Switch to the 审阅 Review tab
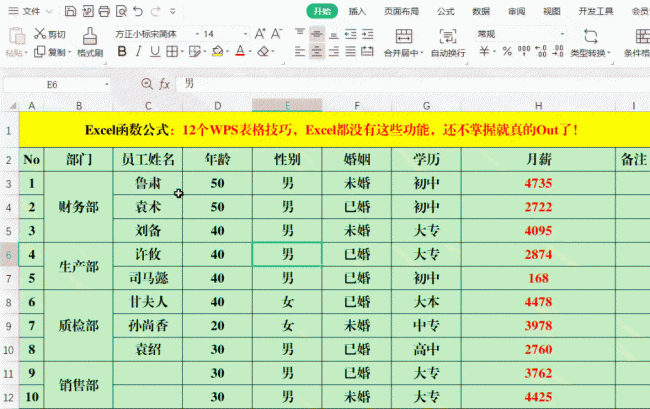This screenshot has height=409, width=650. pos(517,11)
